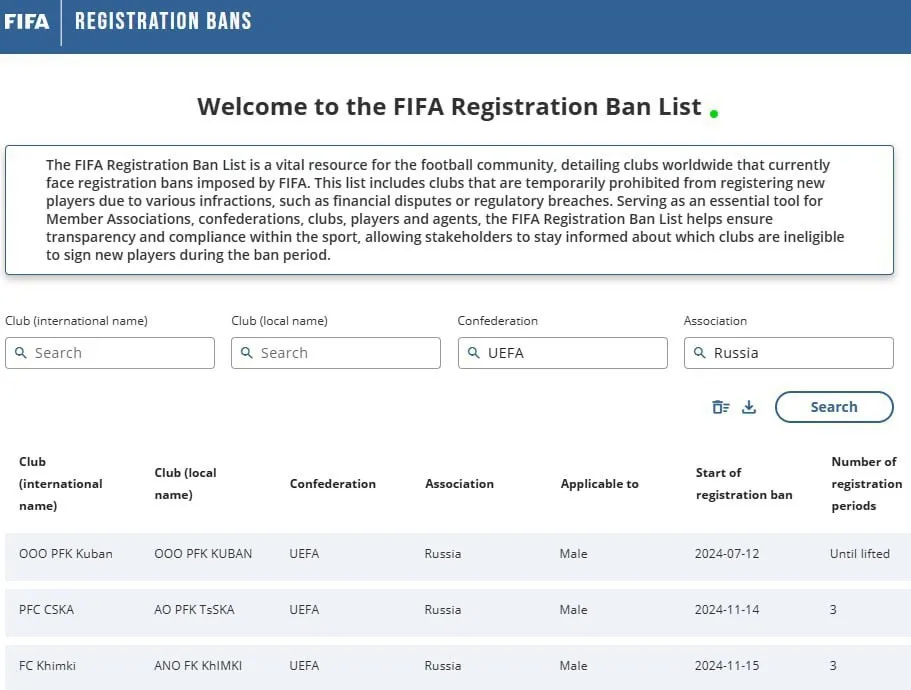Sort by Start of registration ban column
This screenshot has height=690, width=911.
pos(744,484)
